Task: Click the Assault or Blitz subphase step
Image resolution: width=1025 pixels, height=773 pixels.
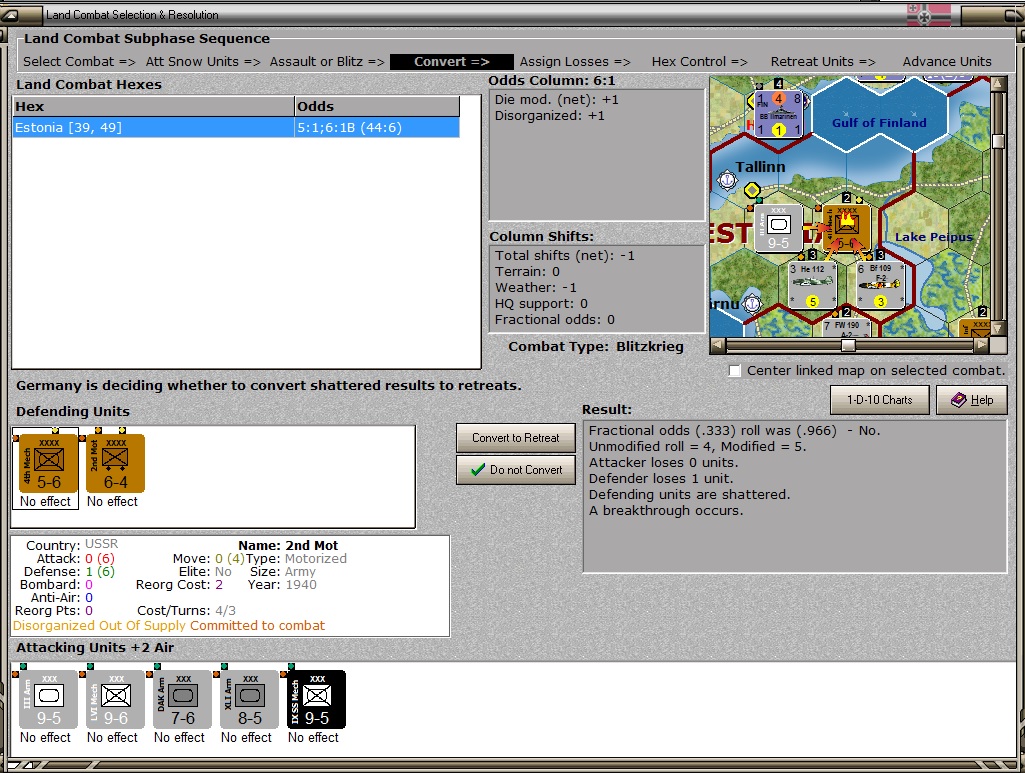Action: tap(327, 61)
